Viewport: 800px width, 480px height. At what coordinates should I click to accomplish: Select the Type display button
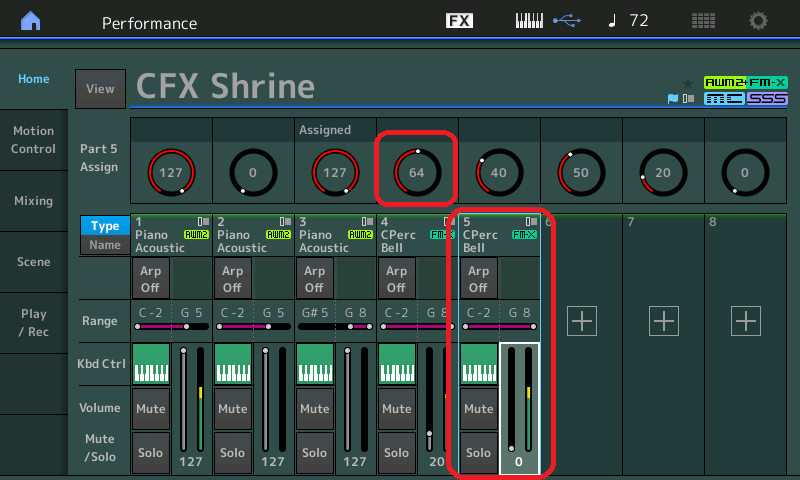click(x=105, y=226)
